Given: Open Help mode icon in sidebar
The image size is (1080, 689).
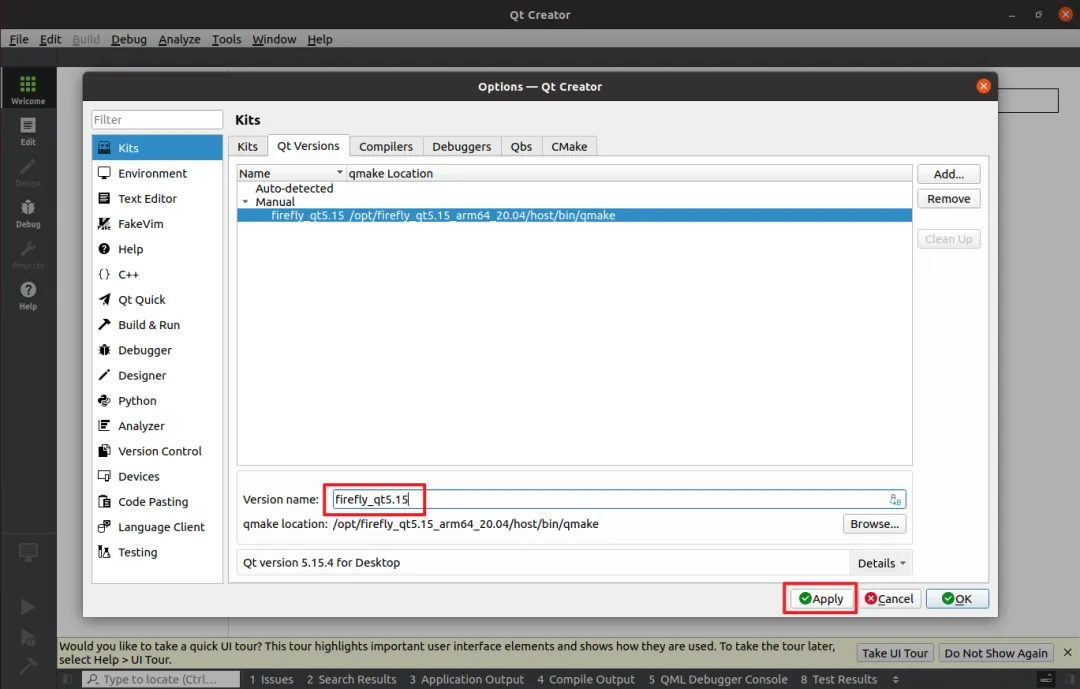Looking at the screenshot, I should pyautogui.click(x=28, y=295).
